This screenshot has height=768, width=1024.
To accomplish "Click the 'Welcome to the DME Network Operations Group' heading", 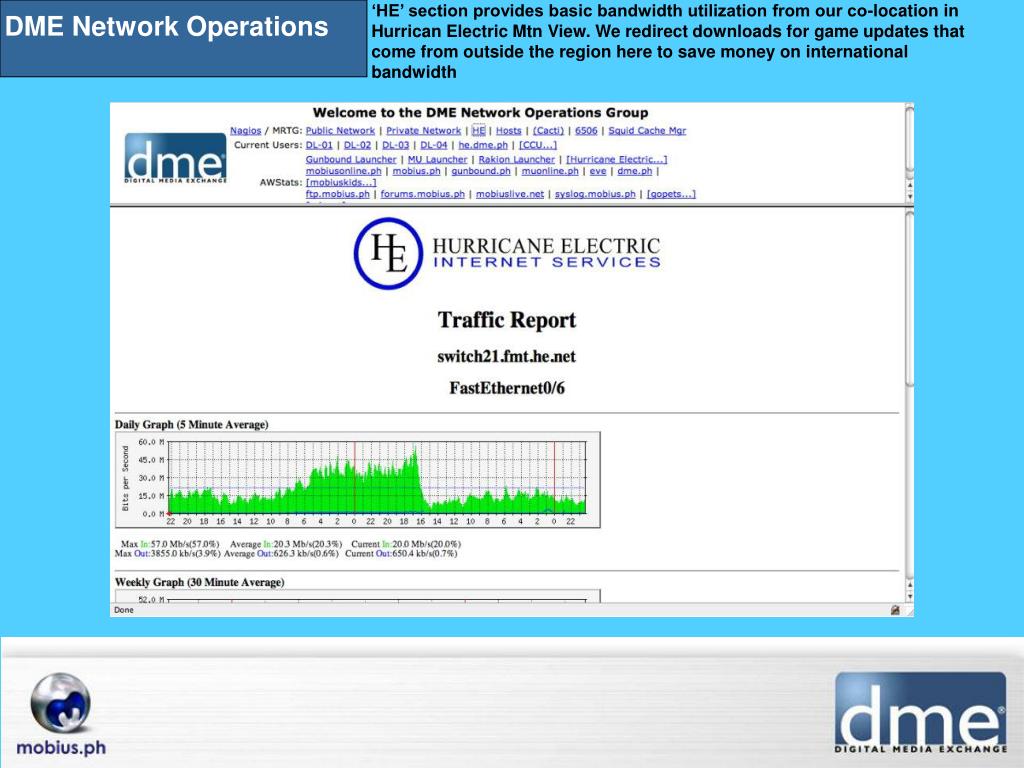I will point(481,112).
